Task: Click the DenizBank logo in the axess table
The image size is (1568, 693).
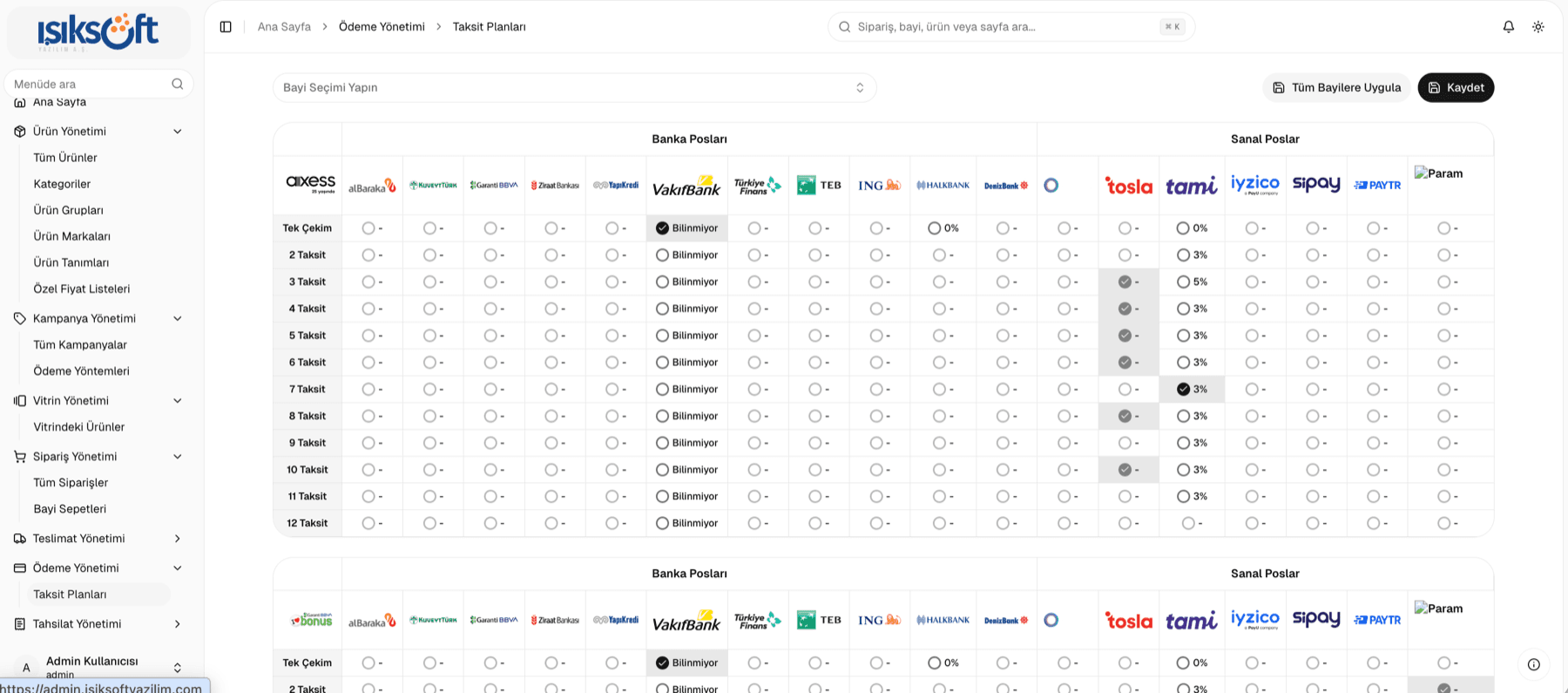Action: click(x=1006, y=185)
